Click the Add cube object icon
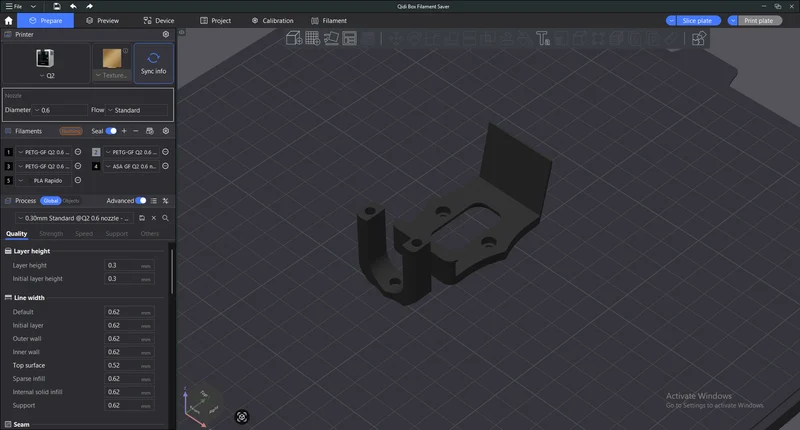 294,38
